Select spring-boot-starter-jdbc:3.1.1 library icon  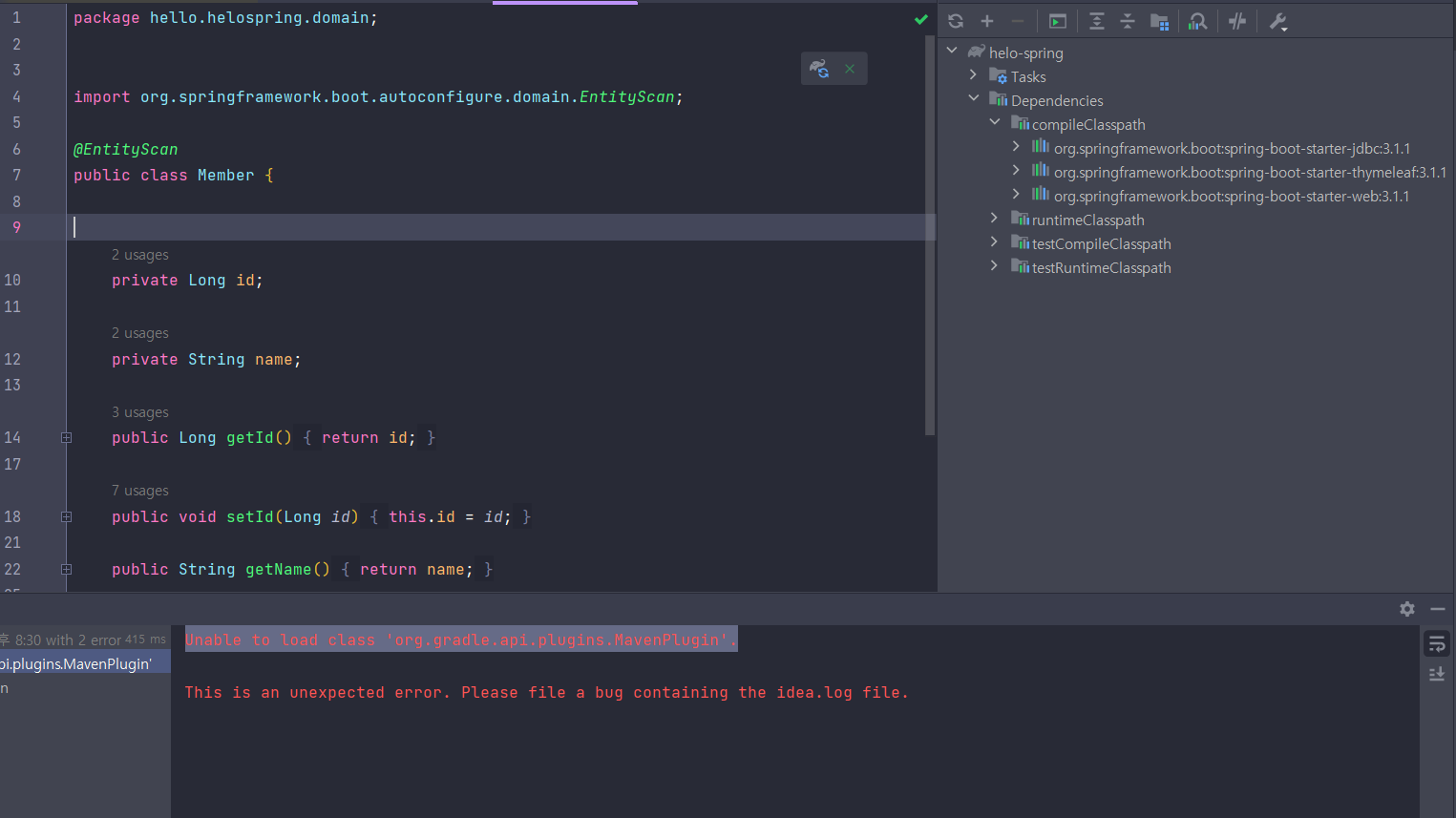[1041, 146]
